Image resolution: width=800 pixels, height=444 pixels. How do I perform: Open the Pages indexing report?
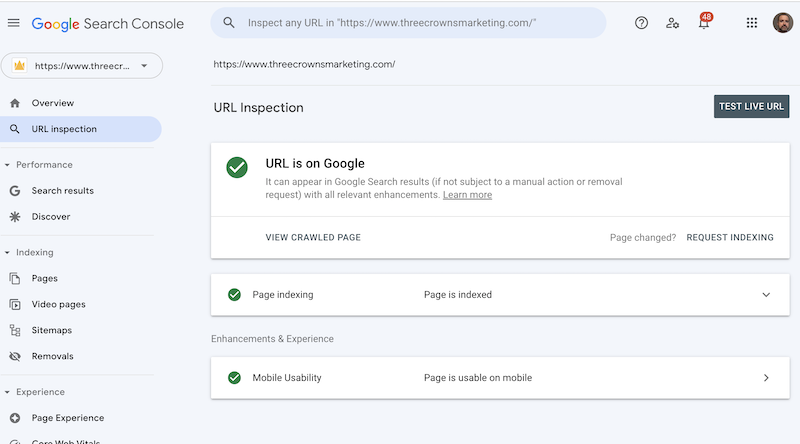[x=44, y=279]
